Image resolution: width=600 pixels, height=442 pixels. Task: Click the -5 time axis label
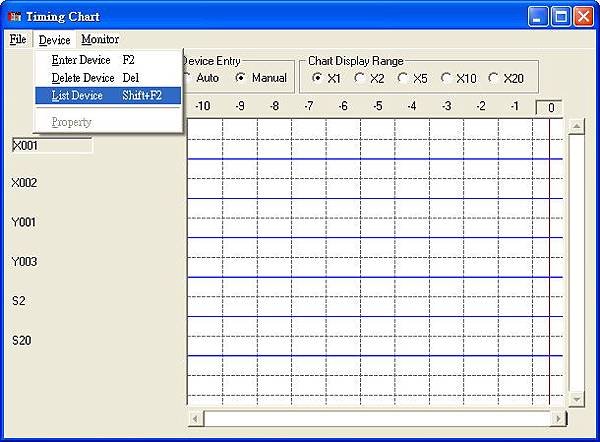[378, 106]
